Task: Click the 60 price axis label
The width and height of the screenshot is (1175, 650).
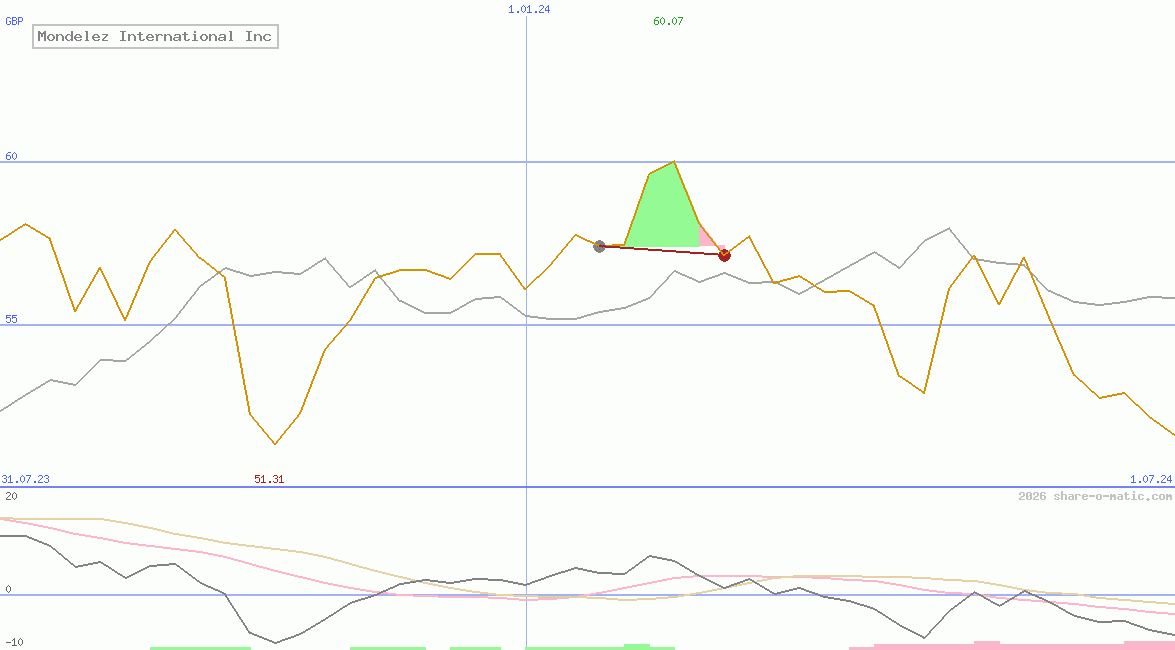Action: click(x=11, y=156)
